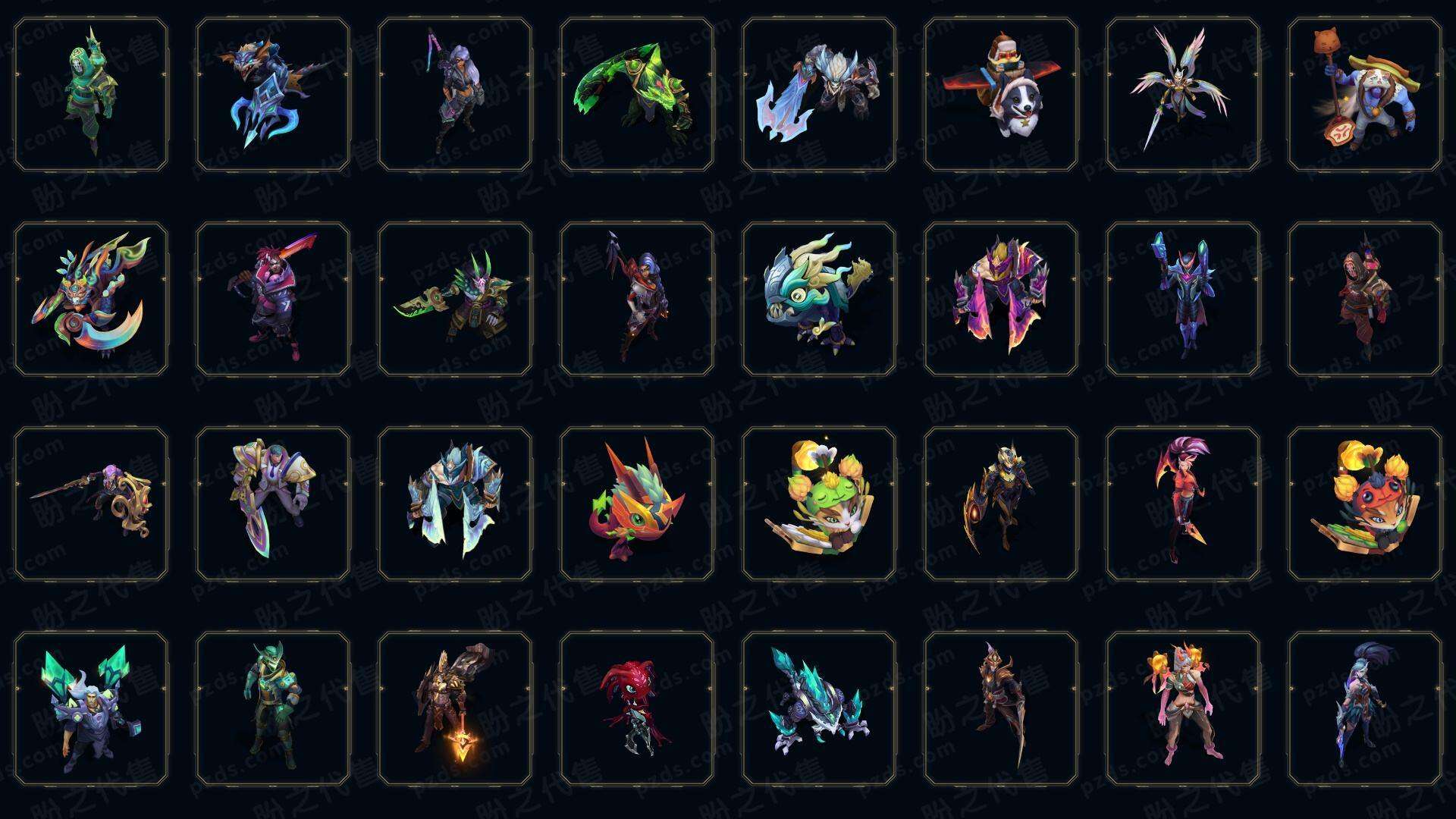Pick the rainbow scythe masked champion
The width and height of the screenshot is (1456, 819).
[x=91, y=299]
